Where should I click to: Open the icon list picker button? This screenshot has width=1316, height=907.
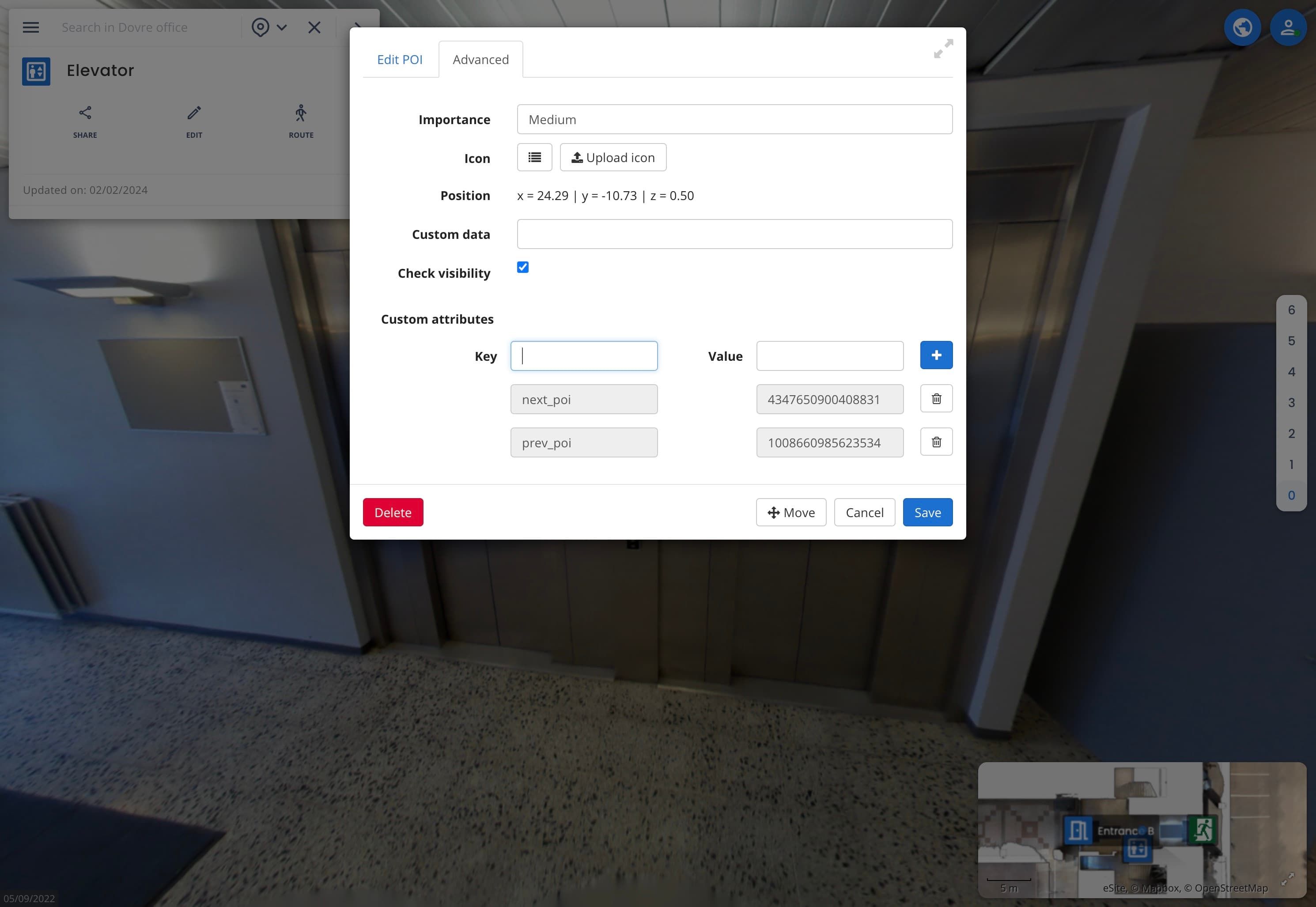(534, 157)
